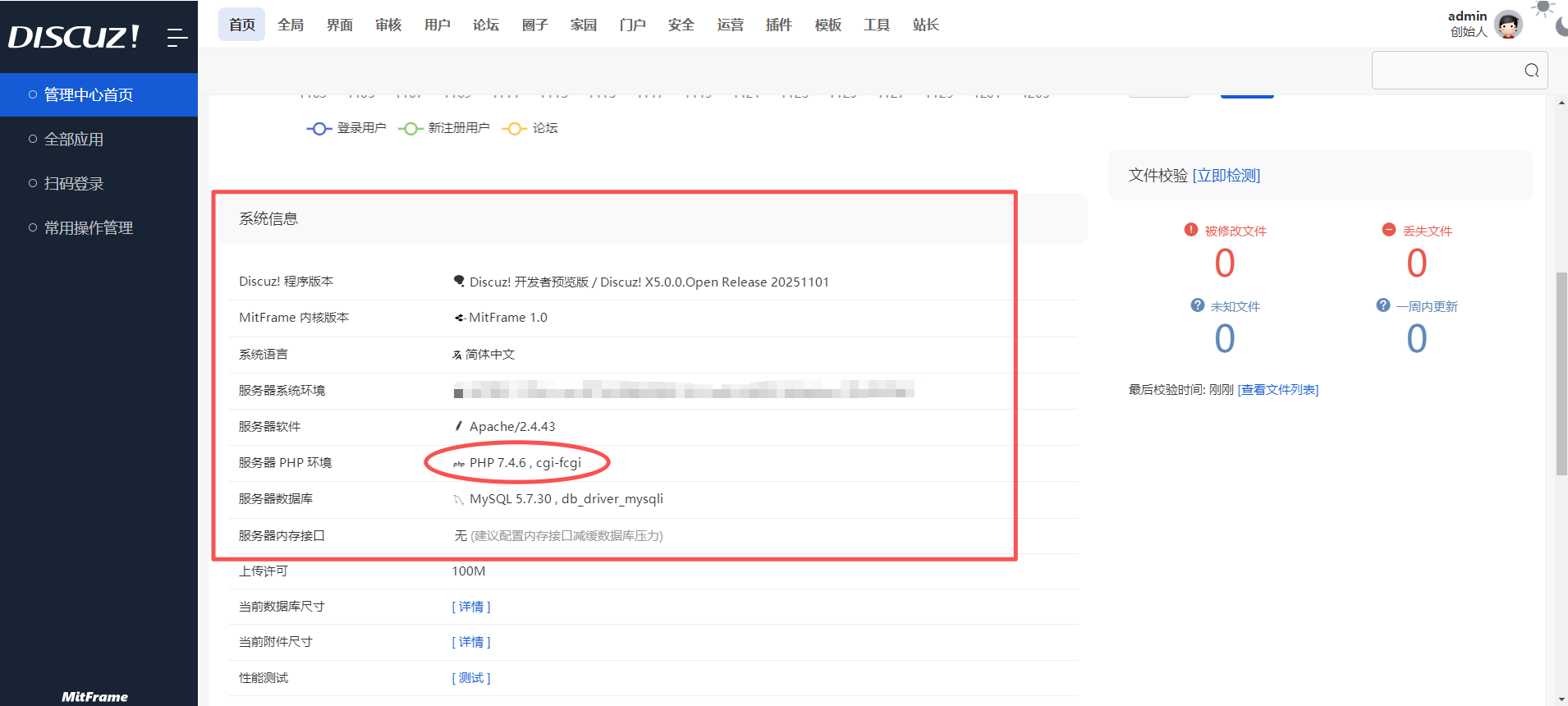Click the Apache/2.4.43 value
The height and width of the screenshot is (706, 1568).
pyautogui.click(x=512, y=427)
